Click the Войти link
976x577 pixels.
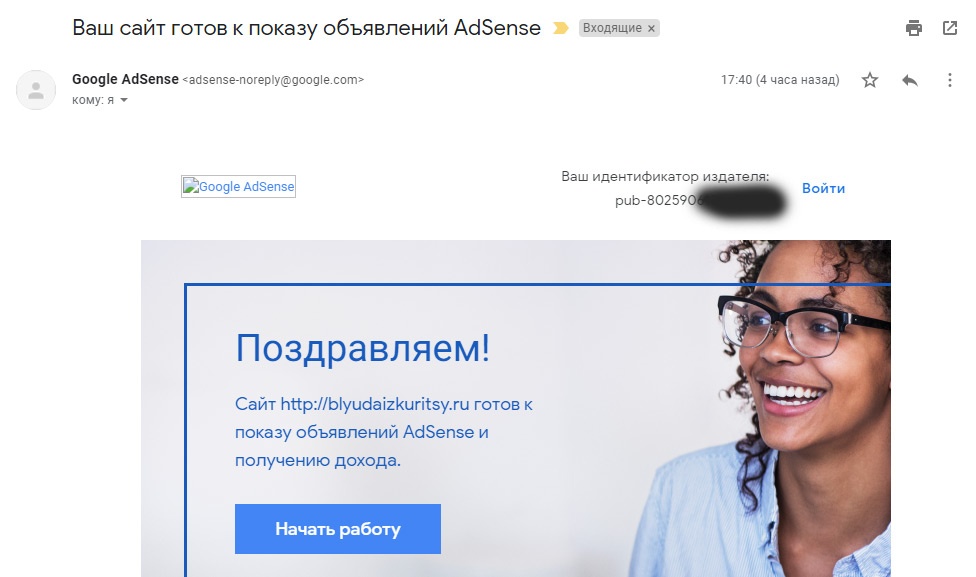point(824,189)
